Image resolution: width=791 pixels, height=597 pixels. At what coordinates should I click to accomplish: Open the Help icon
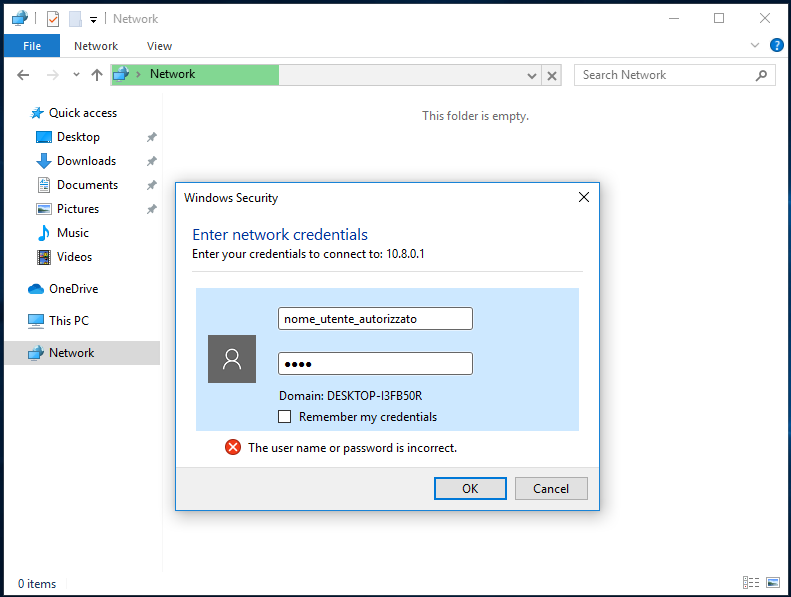pos(776,45)
